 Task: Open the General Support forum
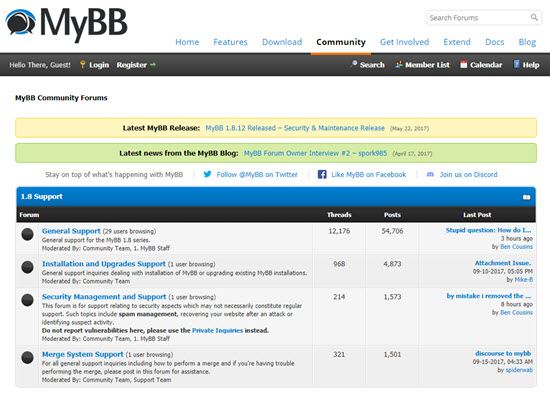(x=71, y=231)
